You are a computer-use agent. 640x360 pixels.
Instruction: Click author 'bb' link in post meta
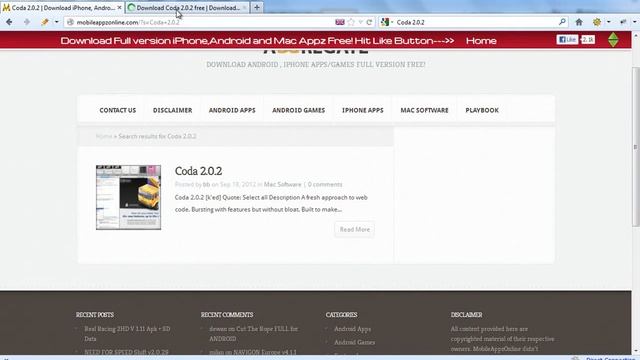tap(207, 184)
